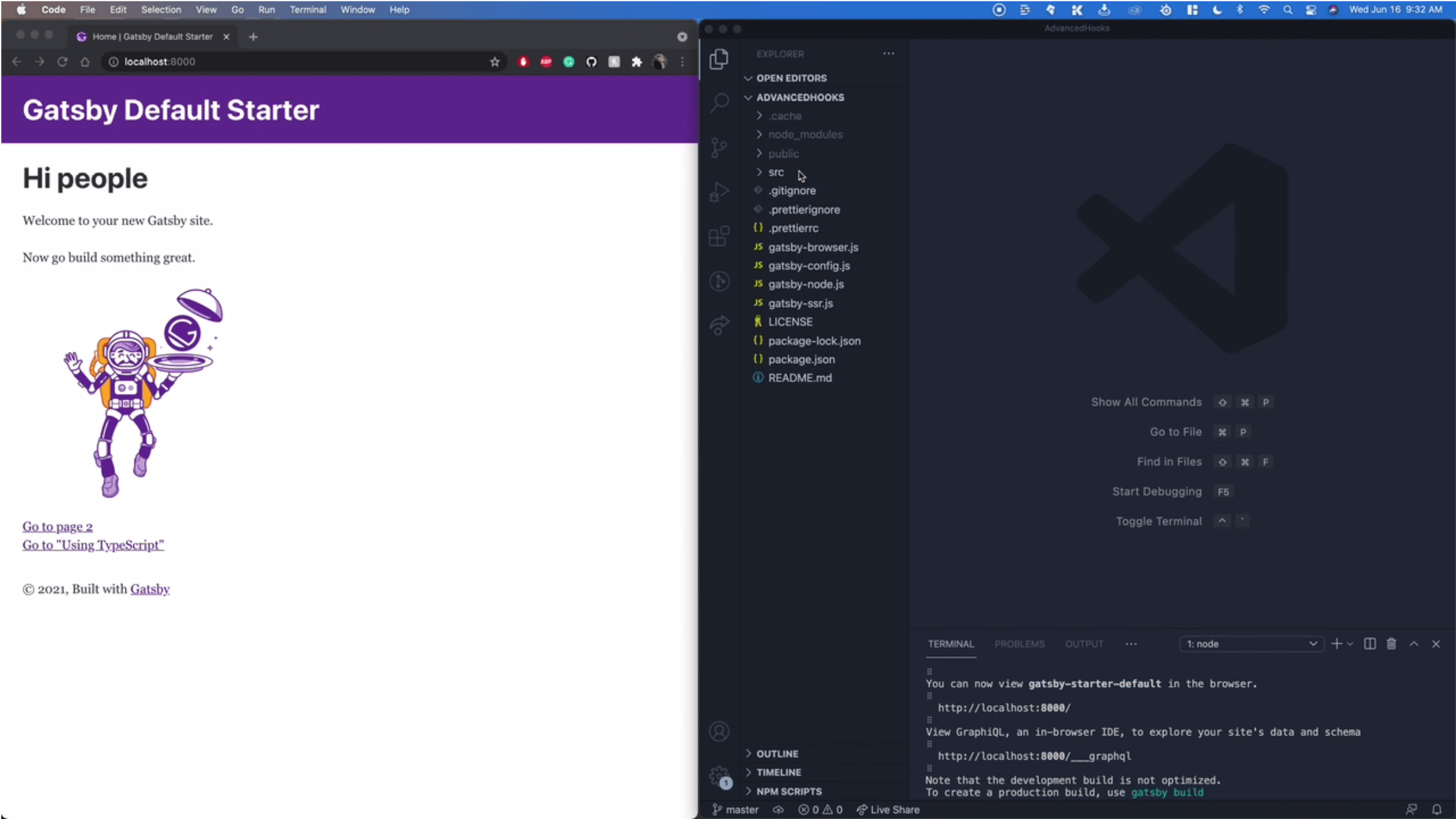Screen dimensions: 1456x819
Task: Switch to the PROBLEMS tab
Action: [1019, 644]
